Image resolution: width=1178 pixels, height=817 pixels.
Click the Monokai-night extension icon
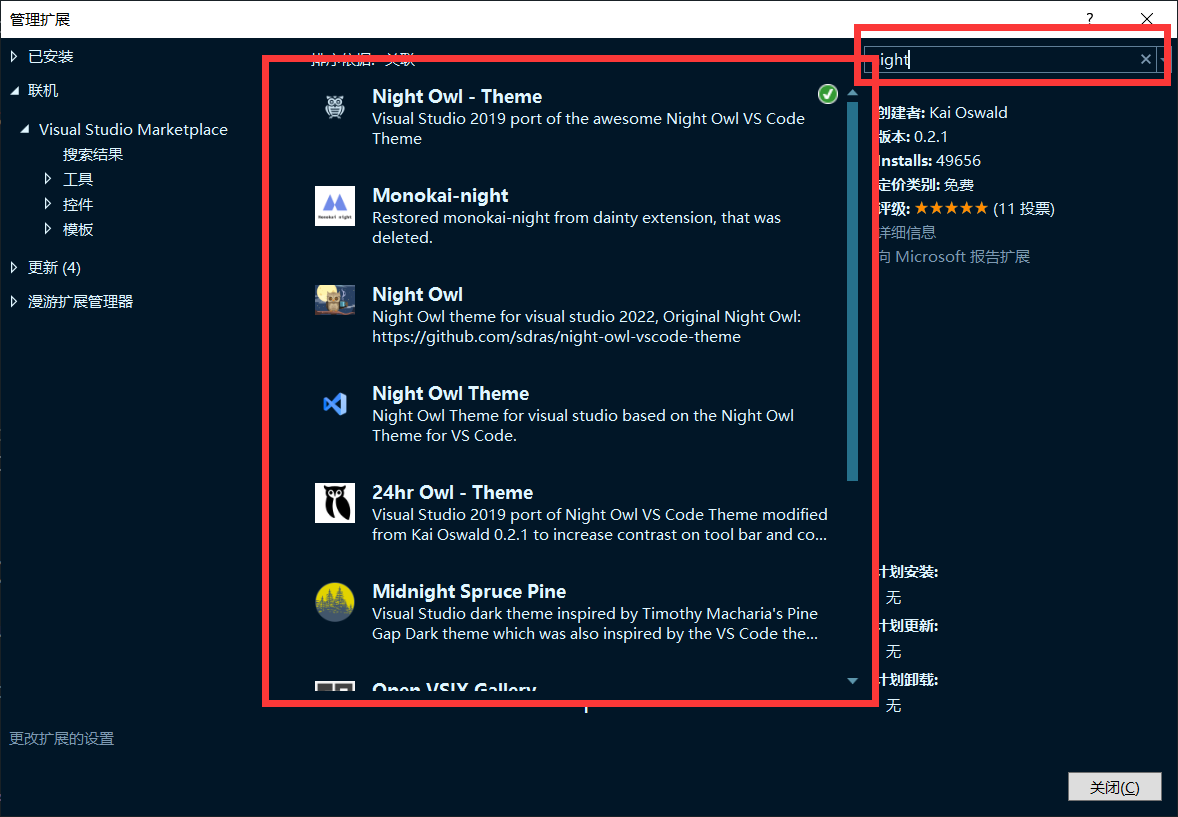pos(335,205)
